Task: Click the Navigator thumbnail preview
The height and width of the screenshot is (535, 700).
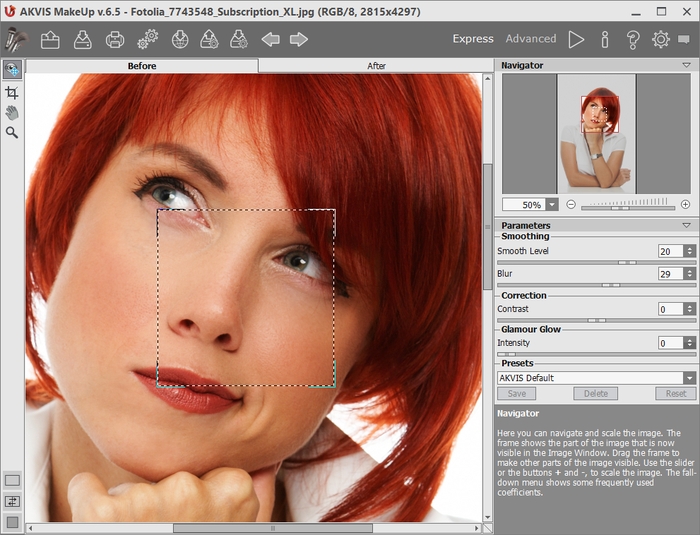Action: tap(596, 134)
